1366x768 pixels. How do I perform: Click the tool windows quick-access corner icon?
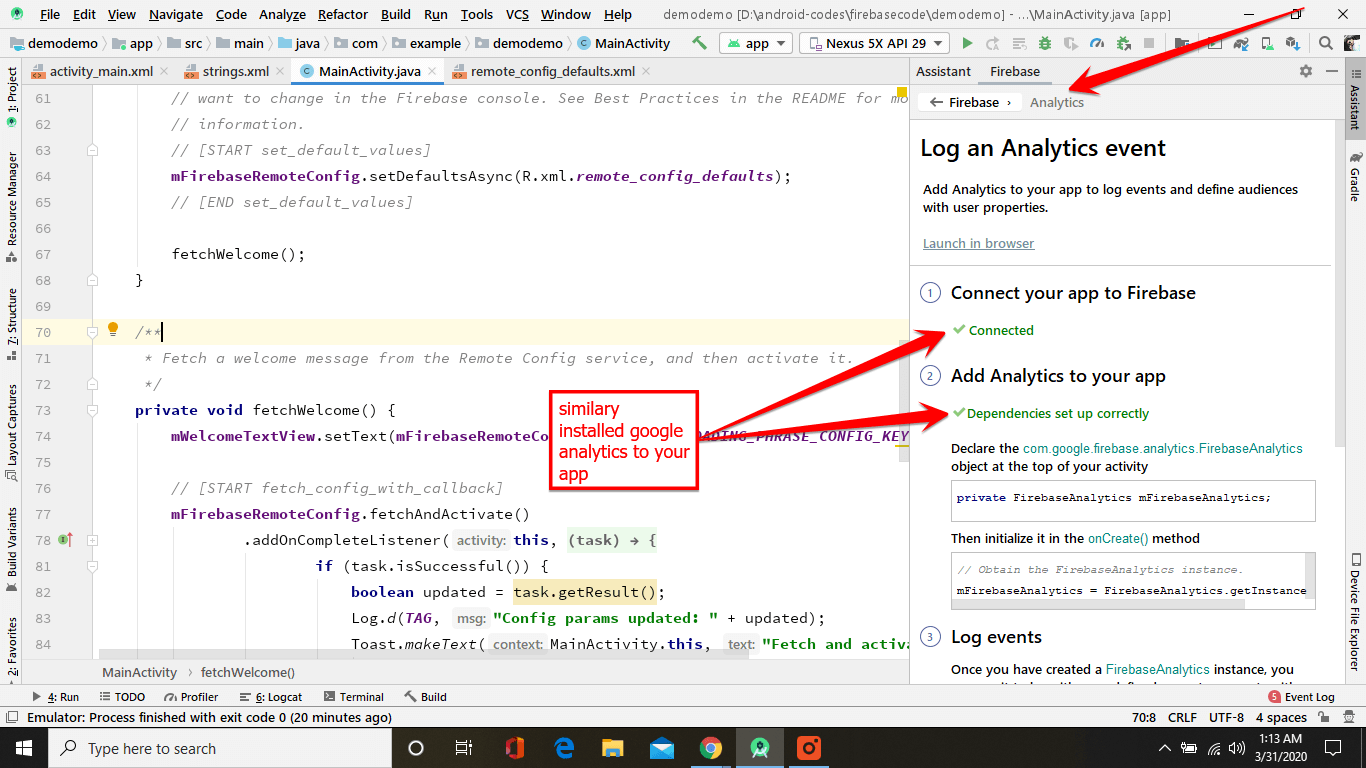[11, 717]
